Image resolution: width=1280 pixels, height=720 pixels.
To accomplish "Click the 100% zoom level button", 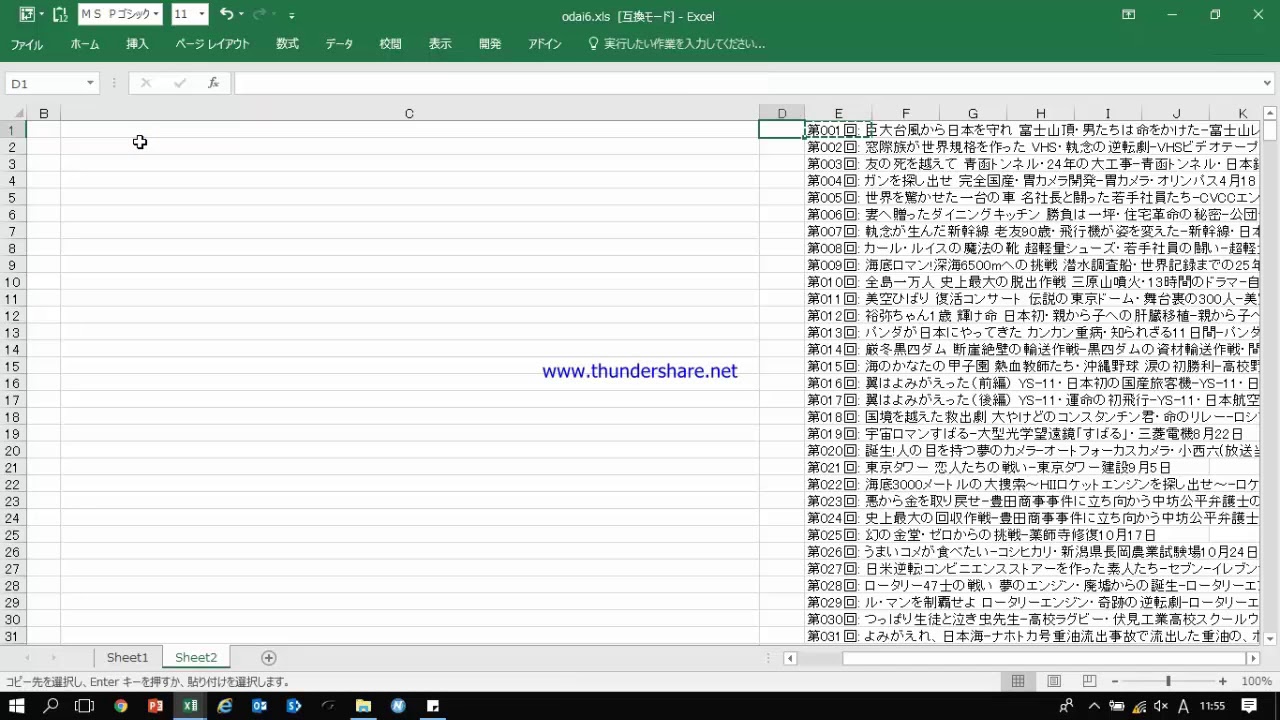I will [1256, 681].
